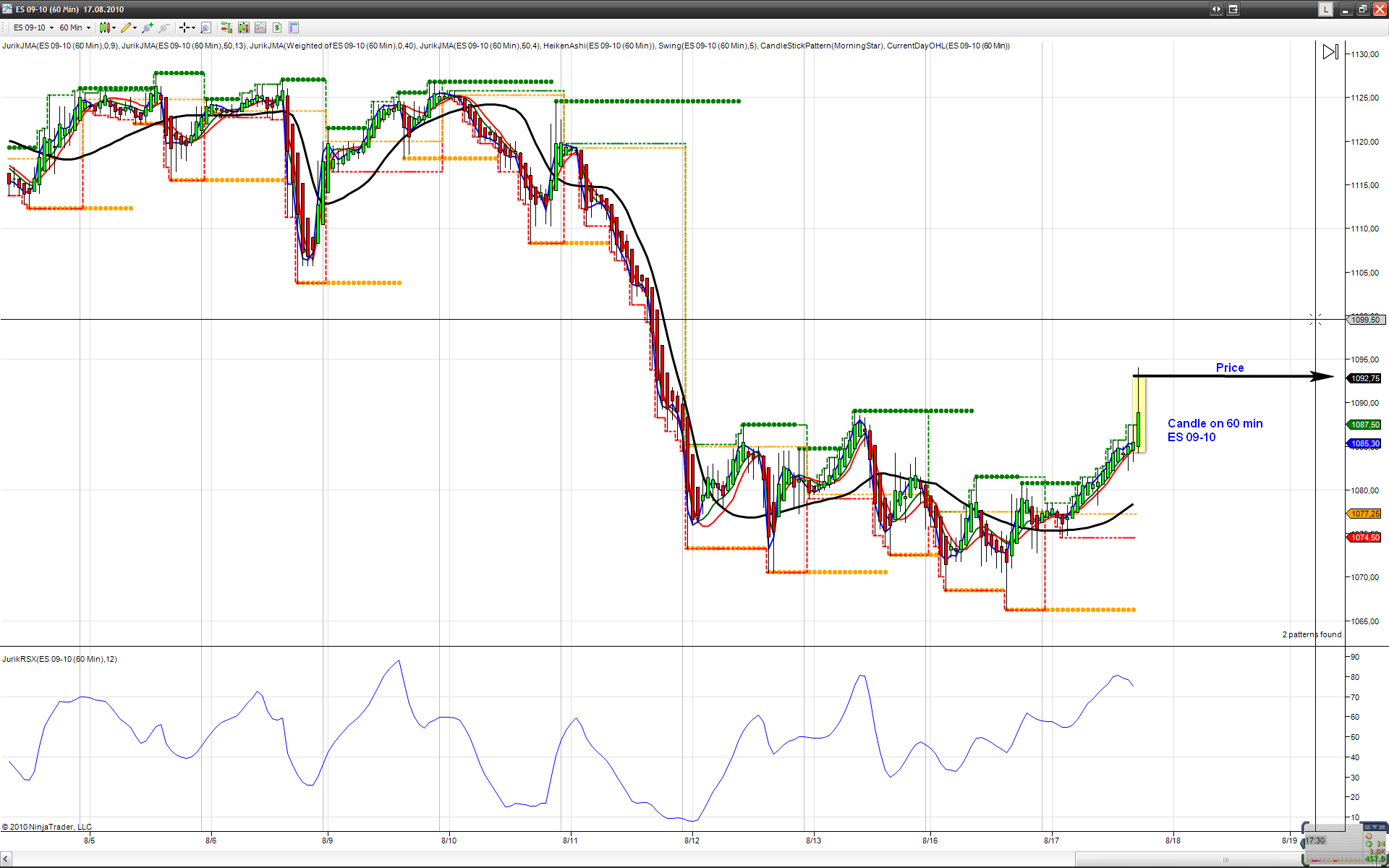This screenshot has width=1389, height=868.
Task: Click the scroll left arrow at bottom
Action: coord(6,859)
